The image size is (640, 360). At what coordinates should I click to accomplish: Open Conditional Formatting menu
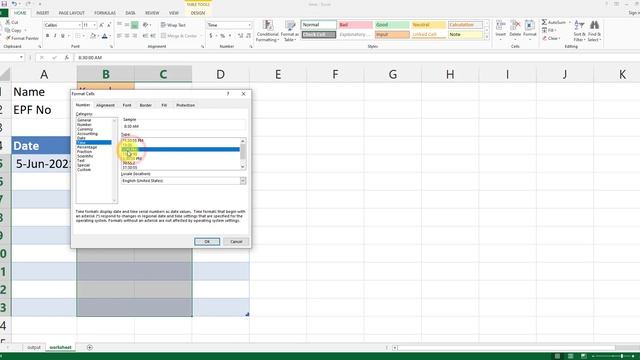click(x=267, y=31)
